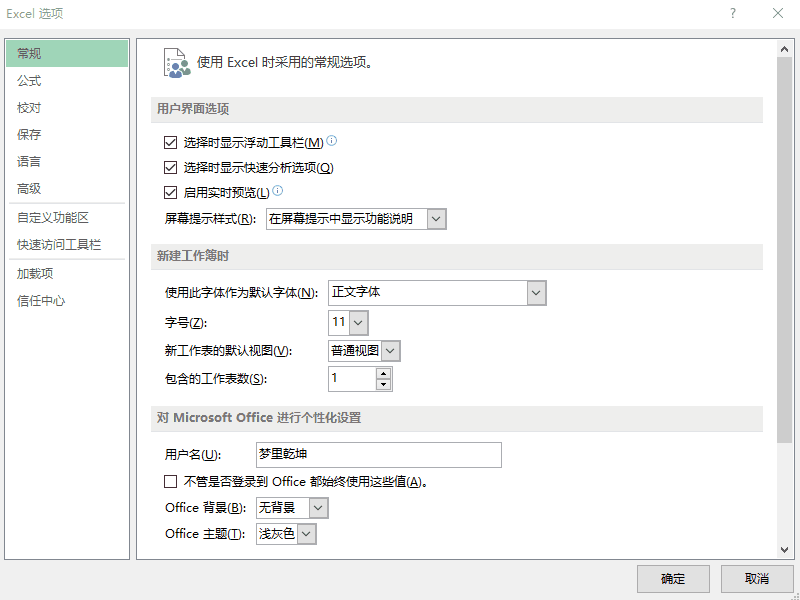Click the help question mark icon

coord(733,13)
